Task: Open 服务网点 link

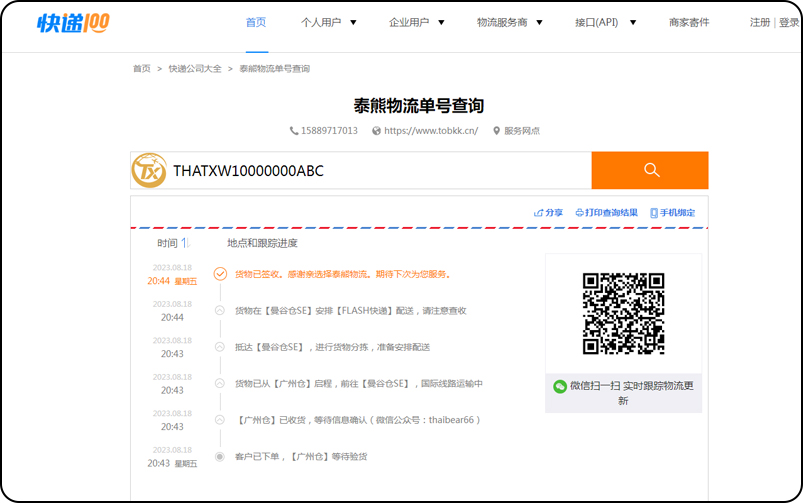Action: pos(522,131)
